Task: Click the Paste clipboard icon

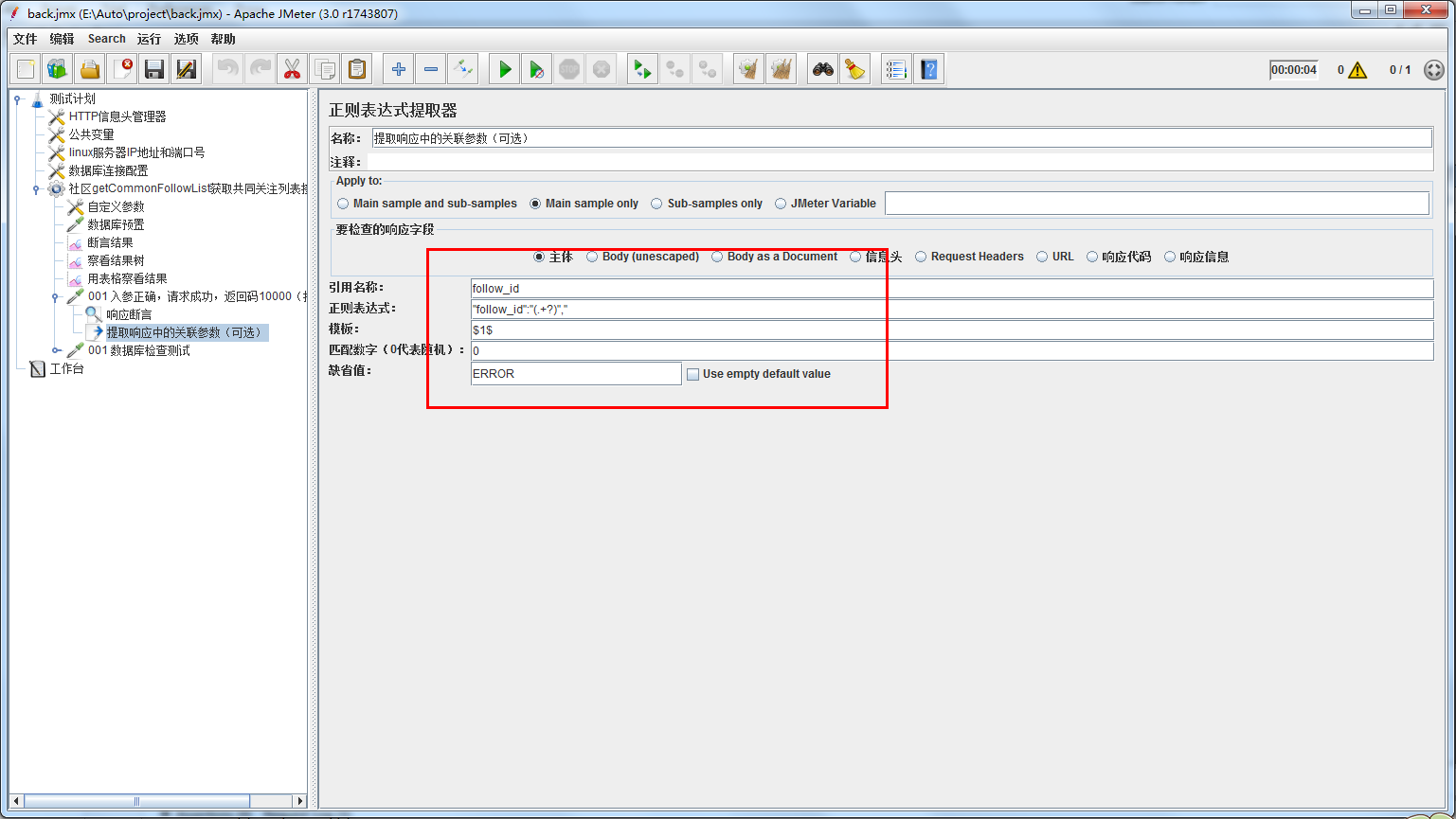Action: pos(356,69)
